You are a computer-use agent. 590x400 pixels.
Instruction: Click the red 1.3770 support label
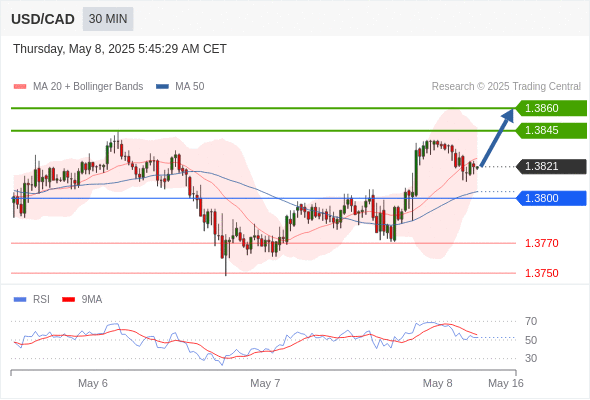[x=541, y=243]
